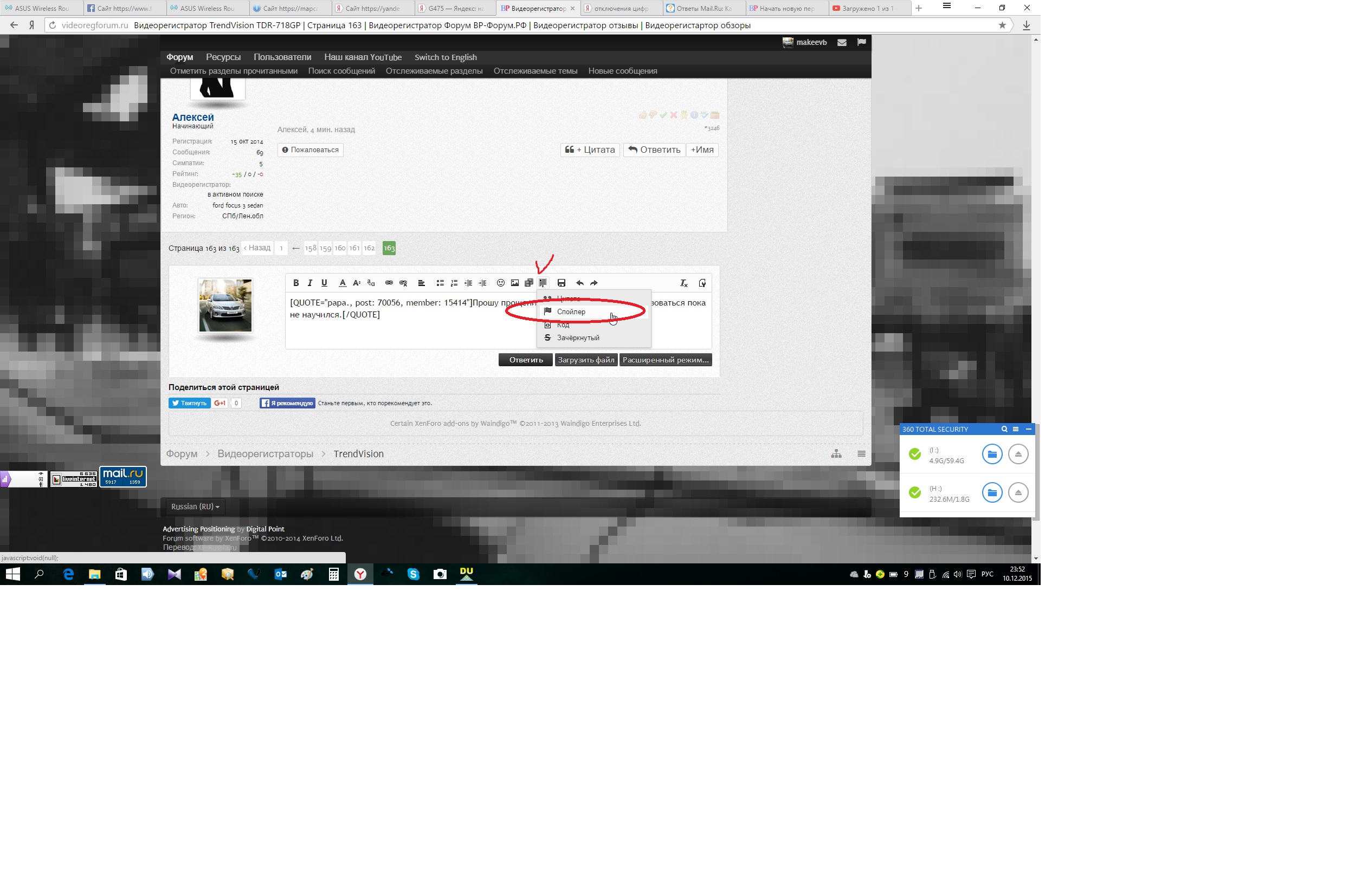The width and height of the screenshot is (1355, 896).
Task: Click the Пожаловаться report toggle
Action: (310, 149)
